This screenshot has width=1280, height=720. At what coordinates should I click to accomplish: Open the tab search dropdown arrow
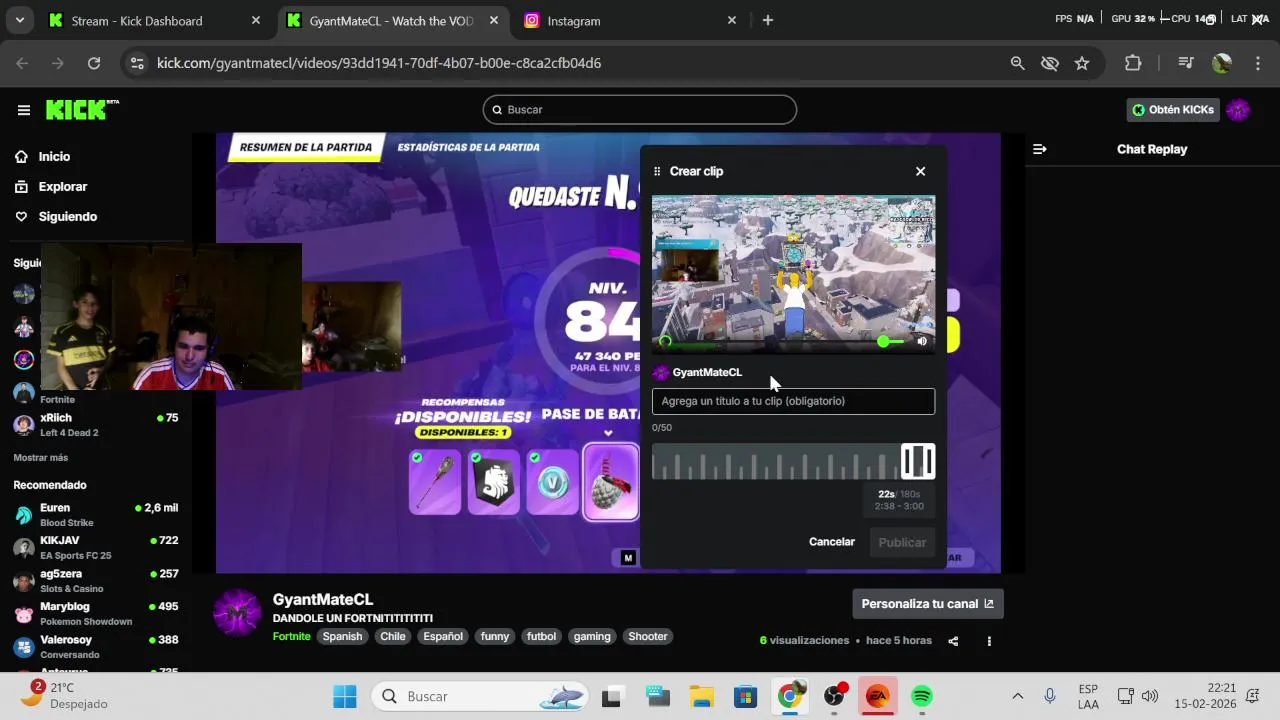pyautogui.click(x=19, y=20)
